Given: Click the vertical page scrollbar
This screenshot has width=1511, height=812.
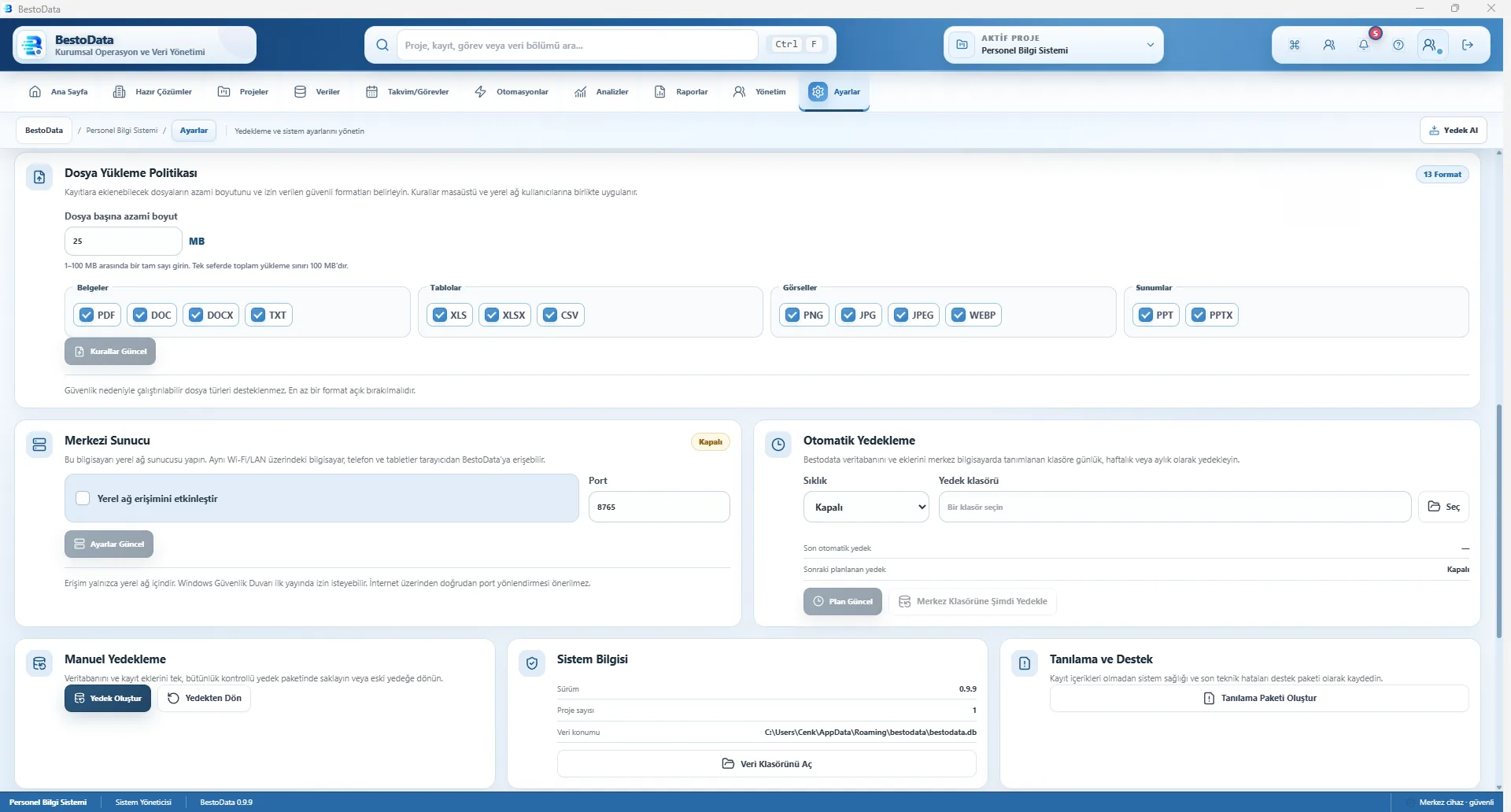Looking at the screenshot, I should [1498, 519].
